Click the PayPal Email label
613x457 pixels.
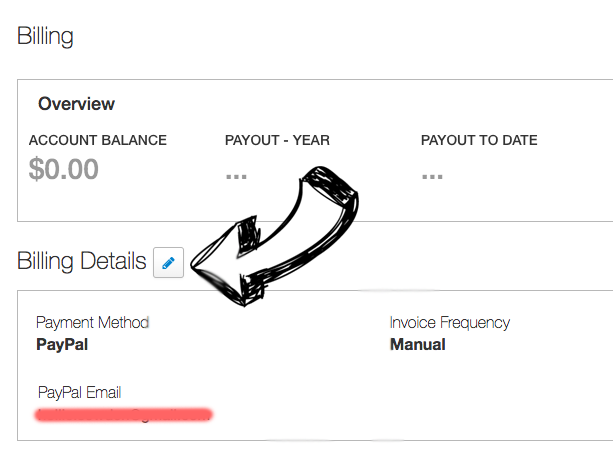79,392
